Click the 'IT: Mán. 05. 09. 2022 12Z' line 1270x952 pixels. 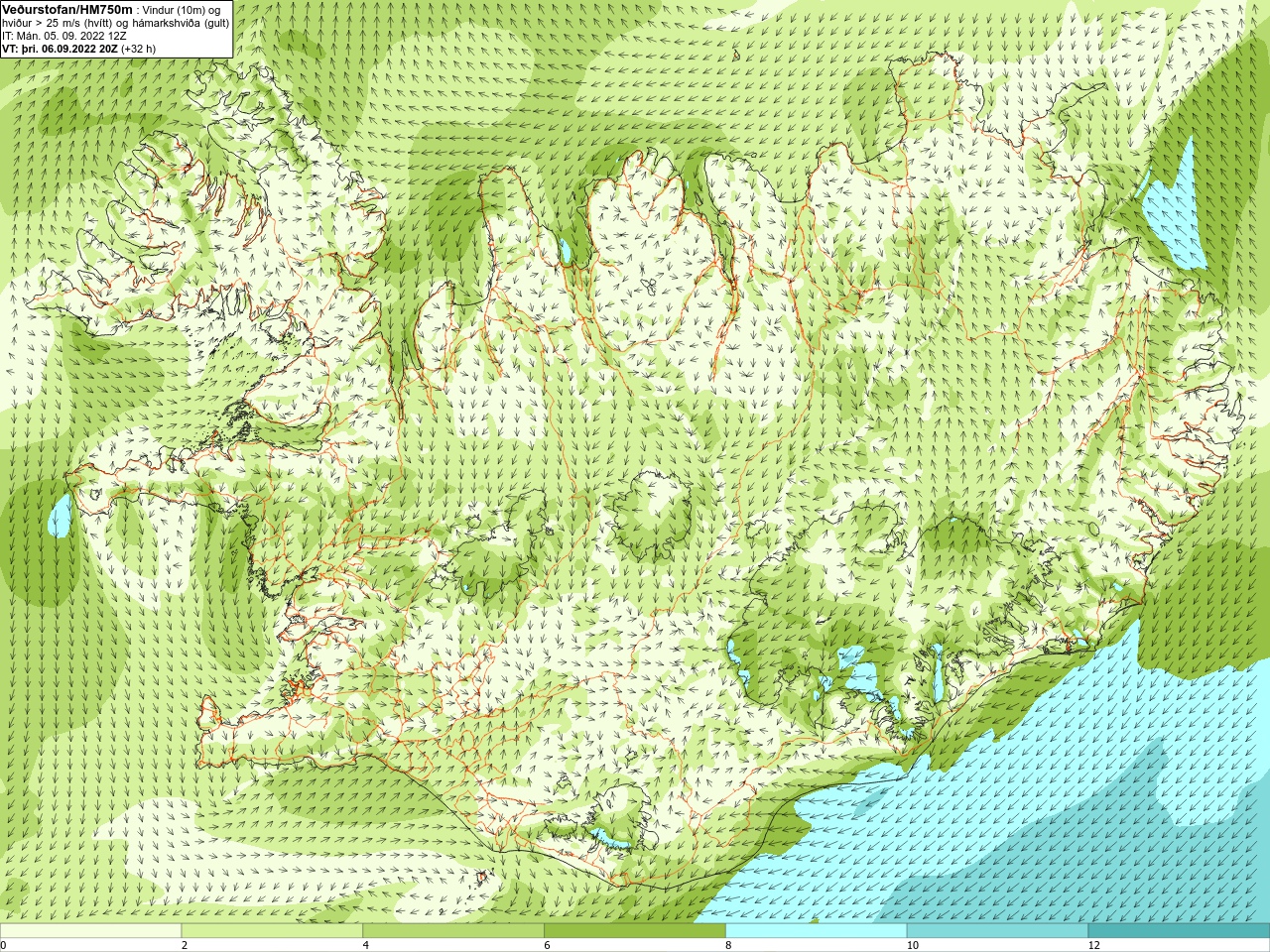(x=64, y=36)
